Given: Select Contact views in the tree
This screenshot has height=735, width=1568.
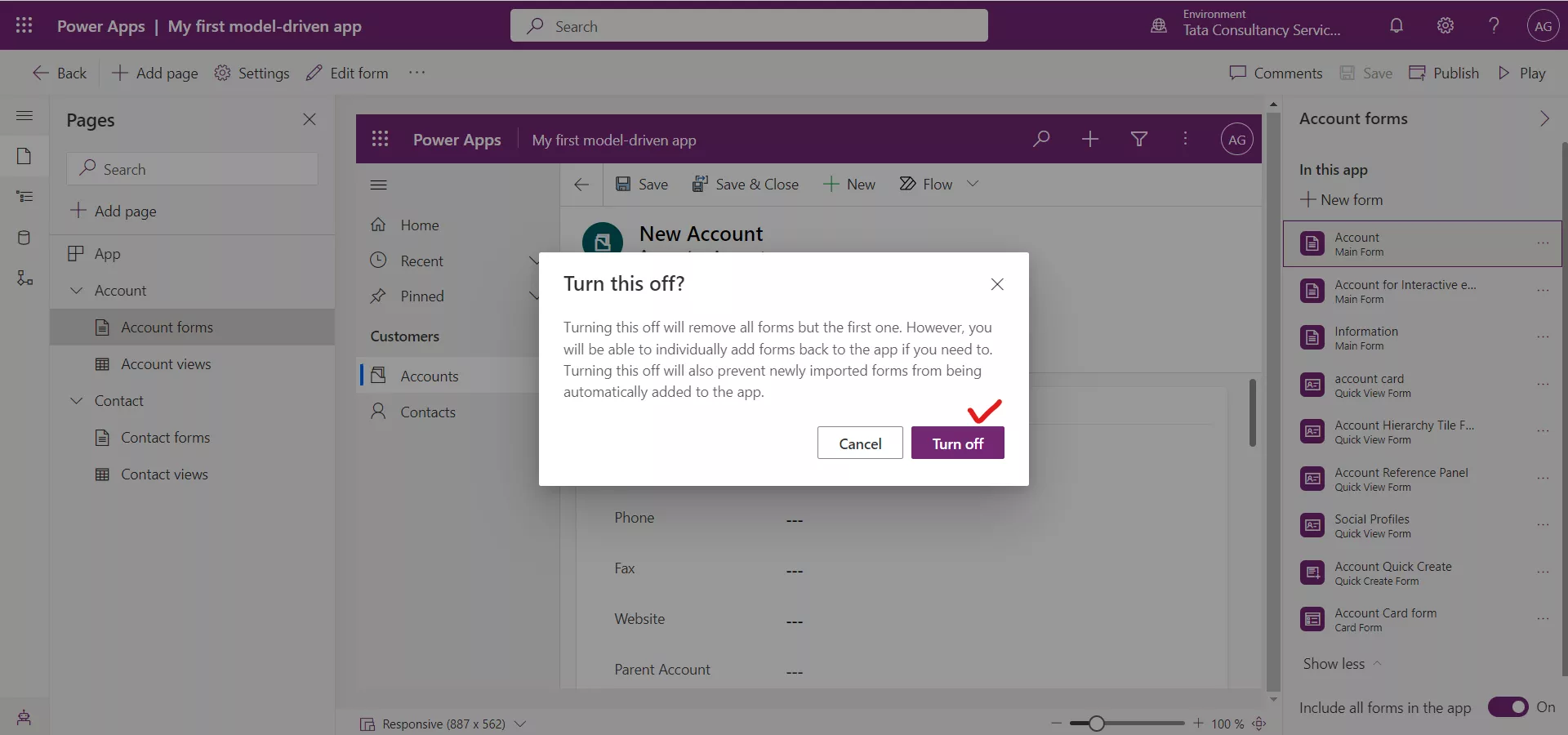Looking at the screenshot, I should point(192,474).
